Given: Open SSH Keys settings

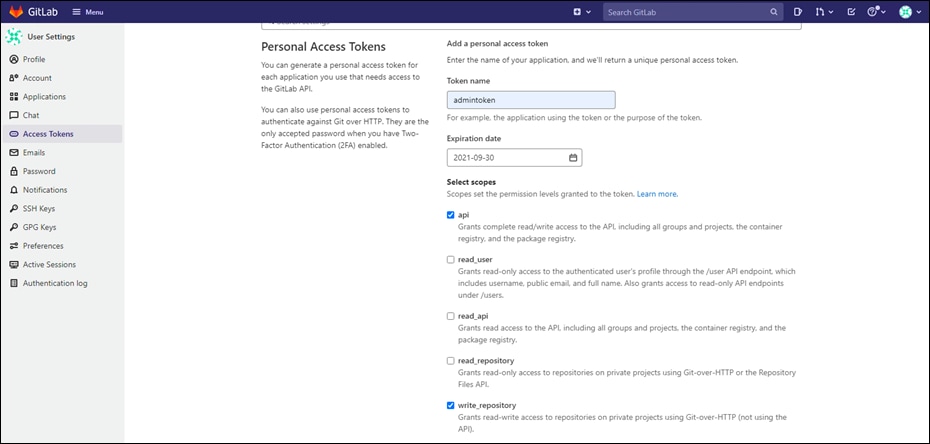Looking at the screenshot, I should point(38,208).
